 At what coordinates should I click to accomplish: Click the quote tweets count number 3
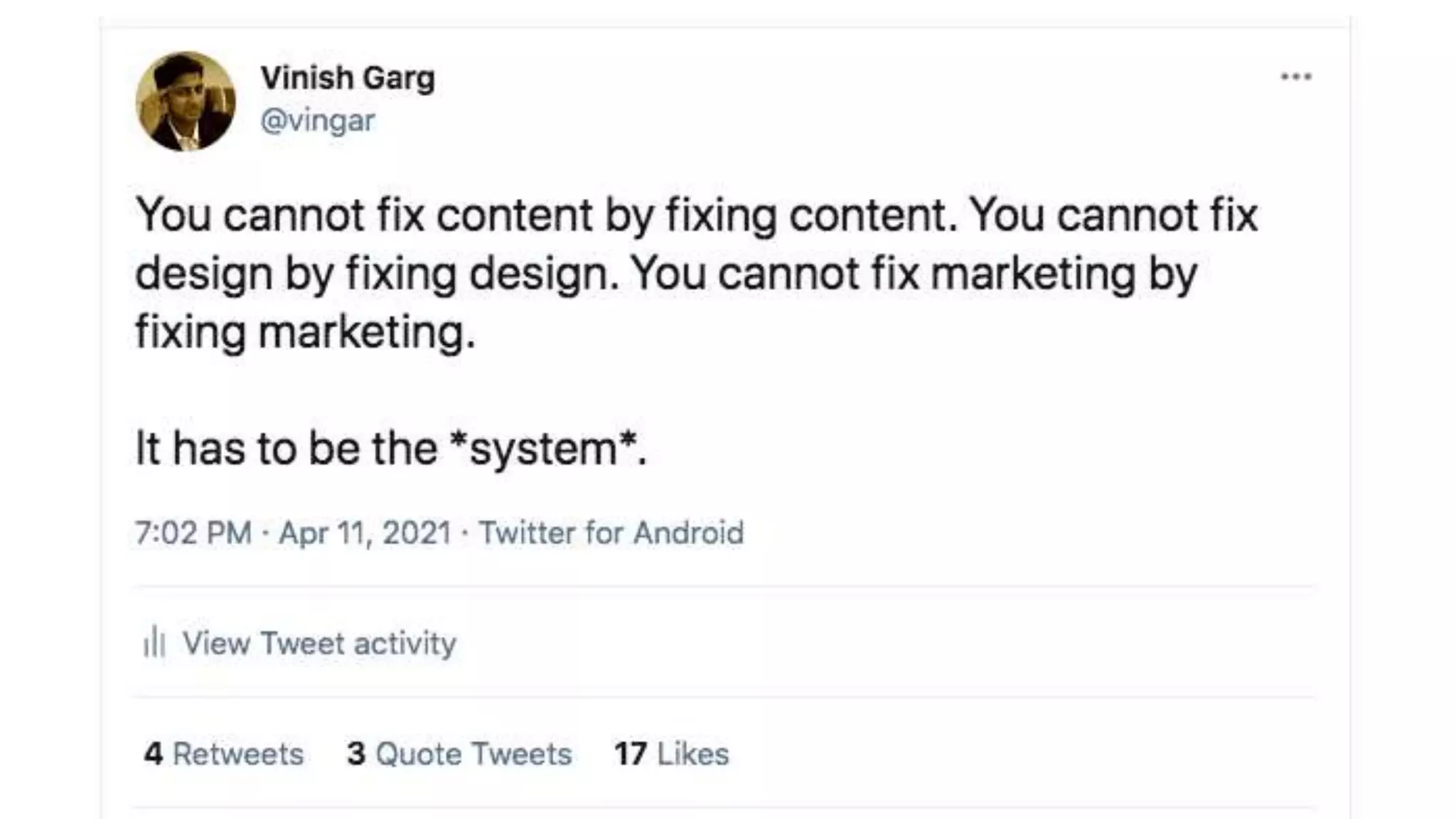click(356, 754)
